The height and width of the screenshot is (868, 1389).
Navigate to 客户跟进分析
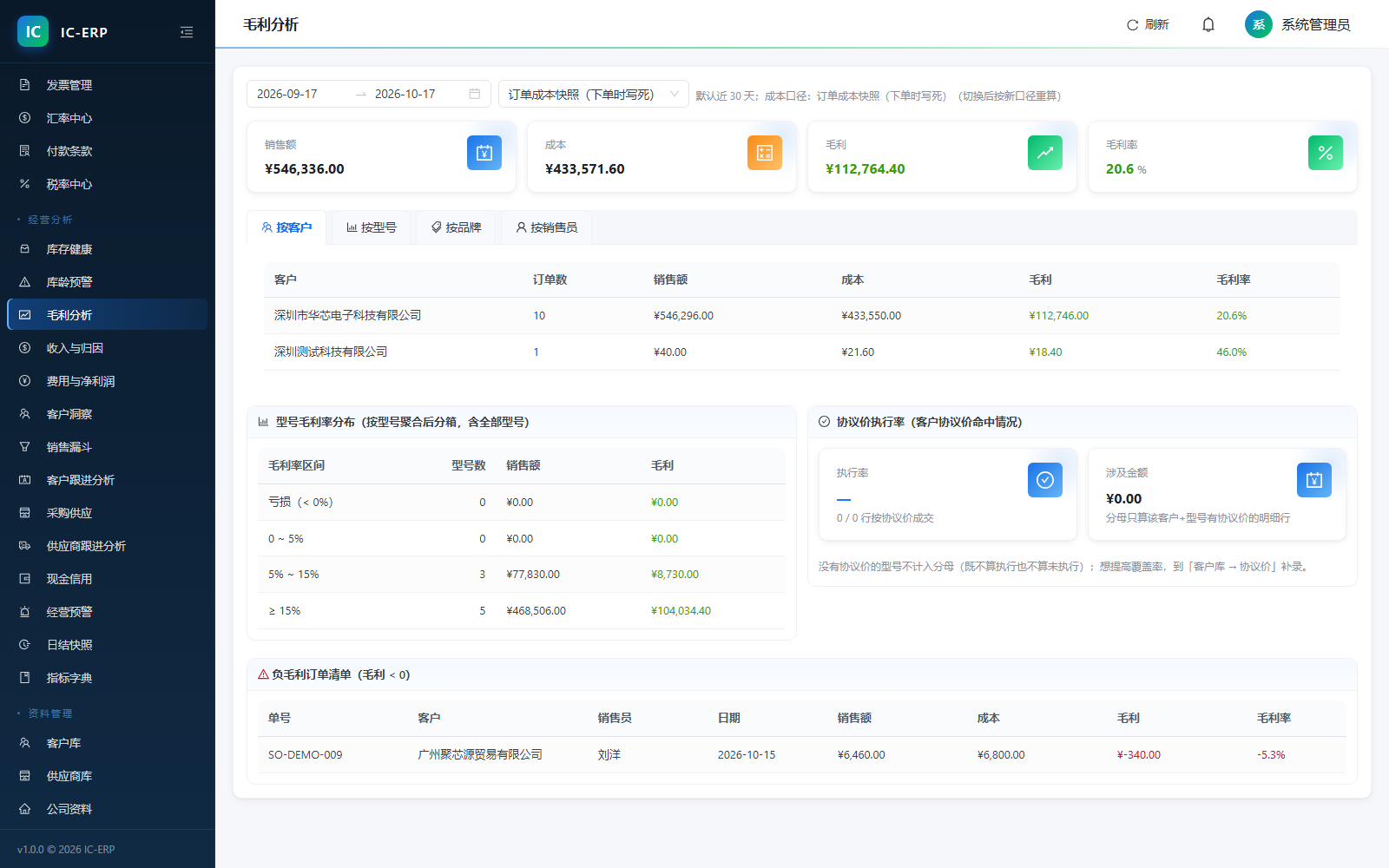pyautogui.click(x=107, y=480)
